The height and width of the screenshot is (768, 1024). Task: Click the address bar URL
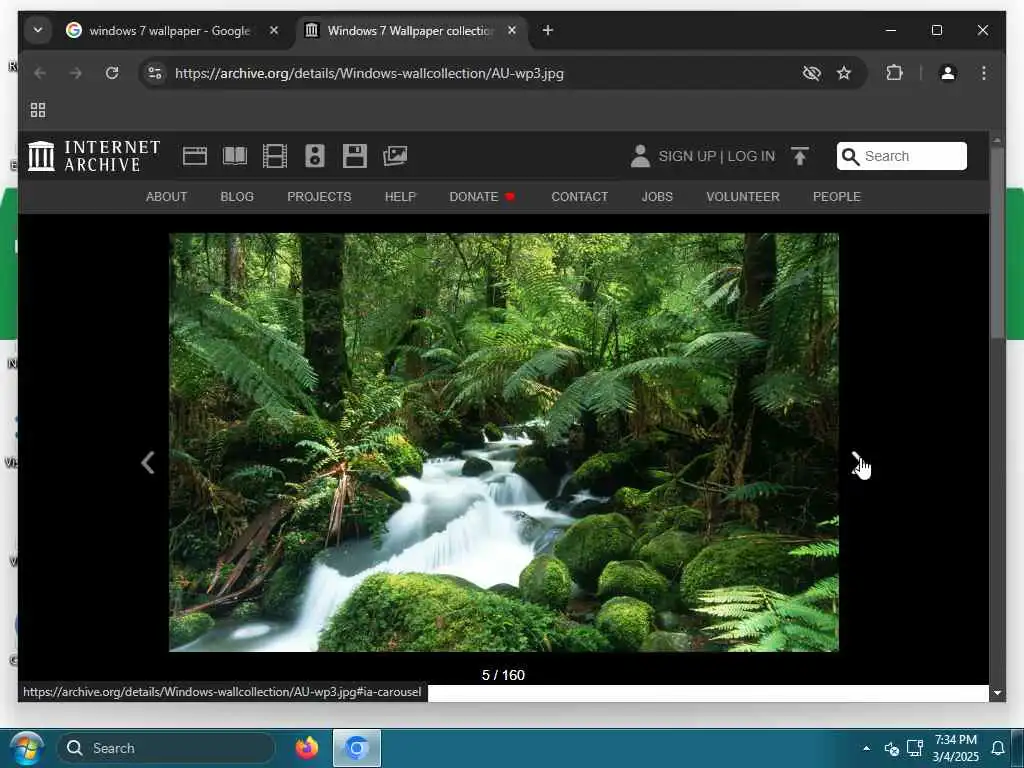369,73
